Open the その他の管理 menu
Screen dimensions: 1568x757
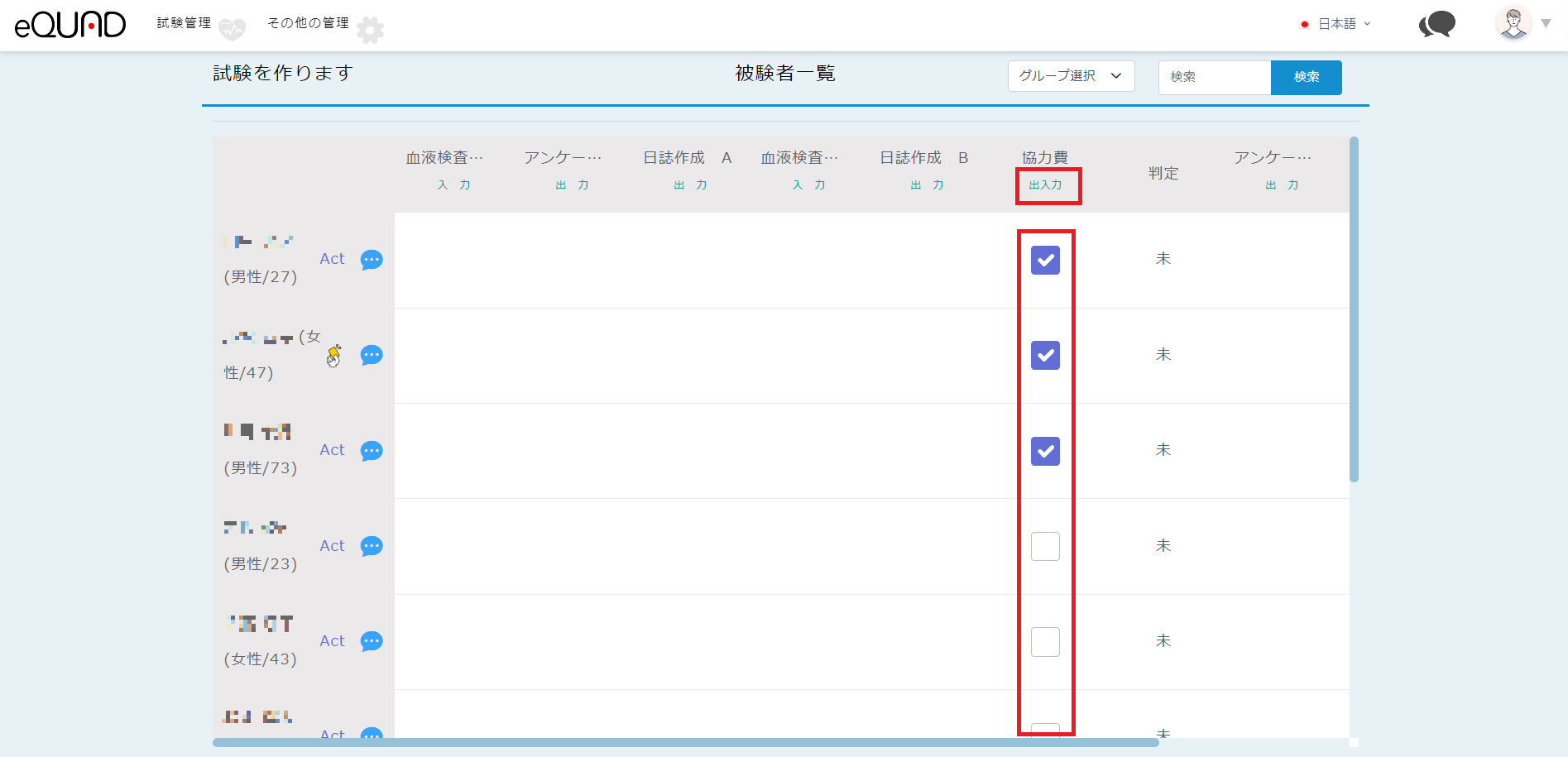point(308,23)
